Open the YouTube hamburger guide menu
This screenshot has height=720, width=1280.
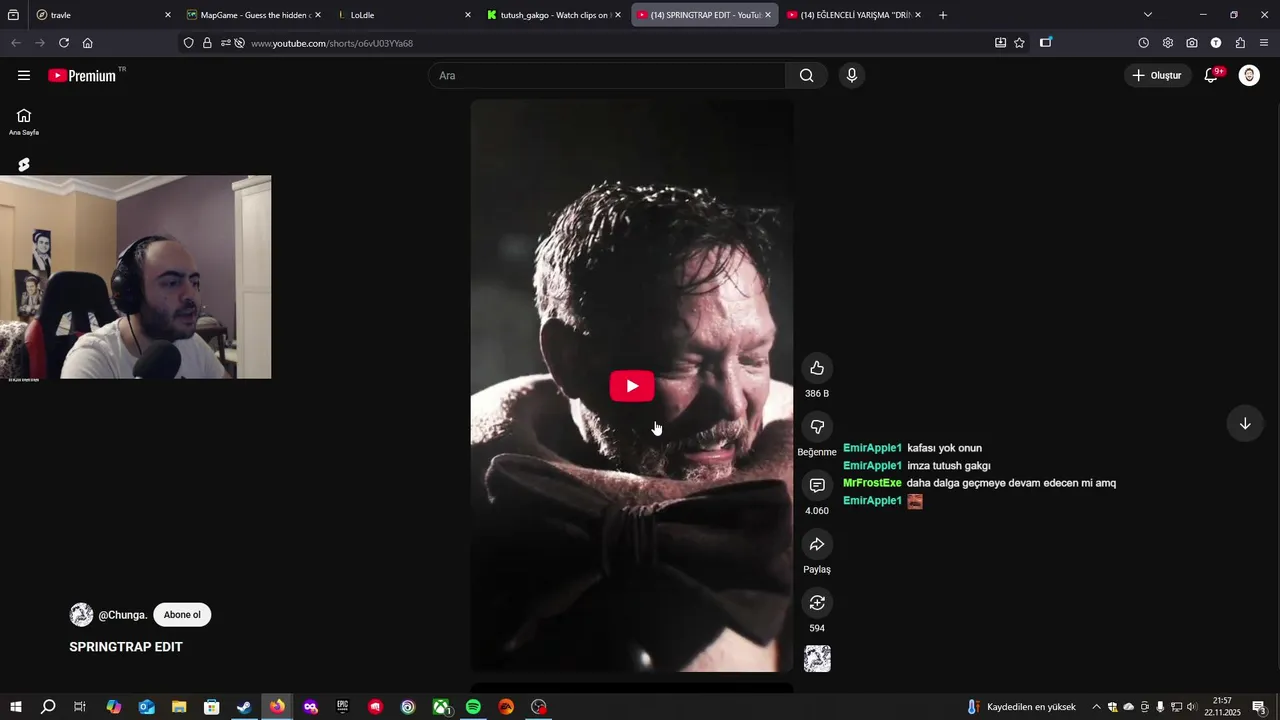(x=24, y=75)
